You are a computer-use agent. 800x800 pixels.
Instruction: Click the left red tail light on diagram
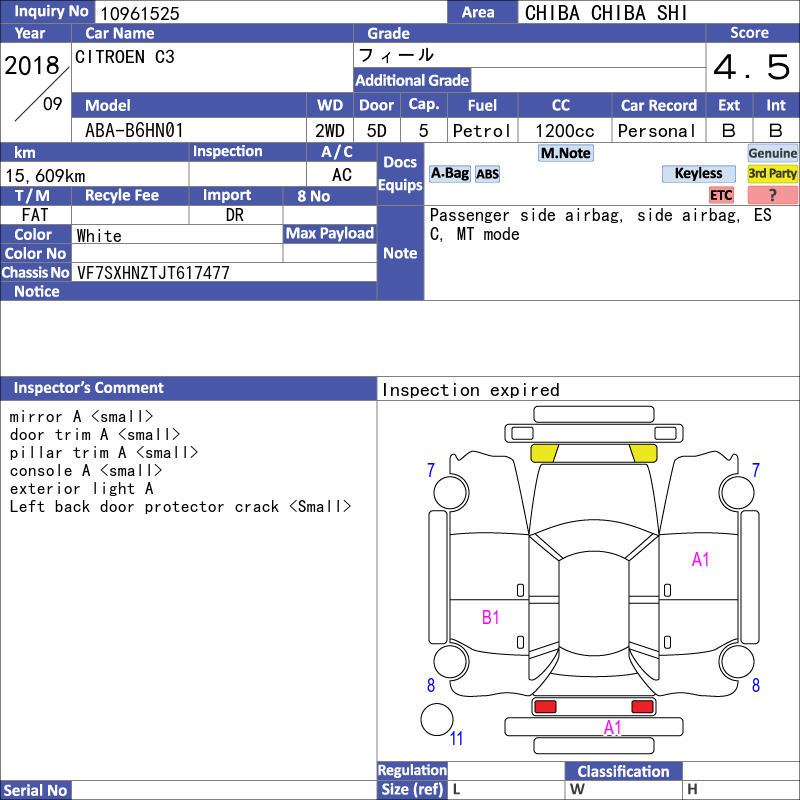545,707
